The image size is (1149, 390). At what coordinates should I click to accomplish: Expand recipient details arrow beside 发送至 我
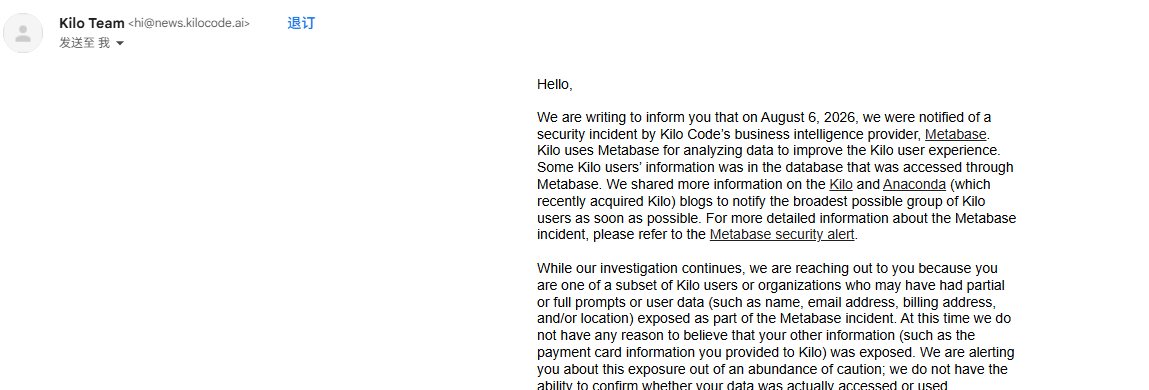(120, 44)
